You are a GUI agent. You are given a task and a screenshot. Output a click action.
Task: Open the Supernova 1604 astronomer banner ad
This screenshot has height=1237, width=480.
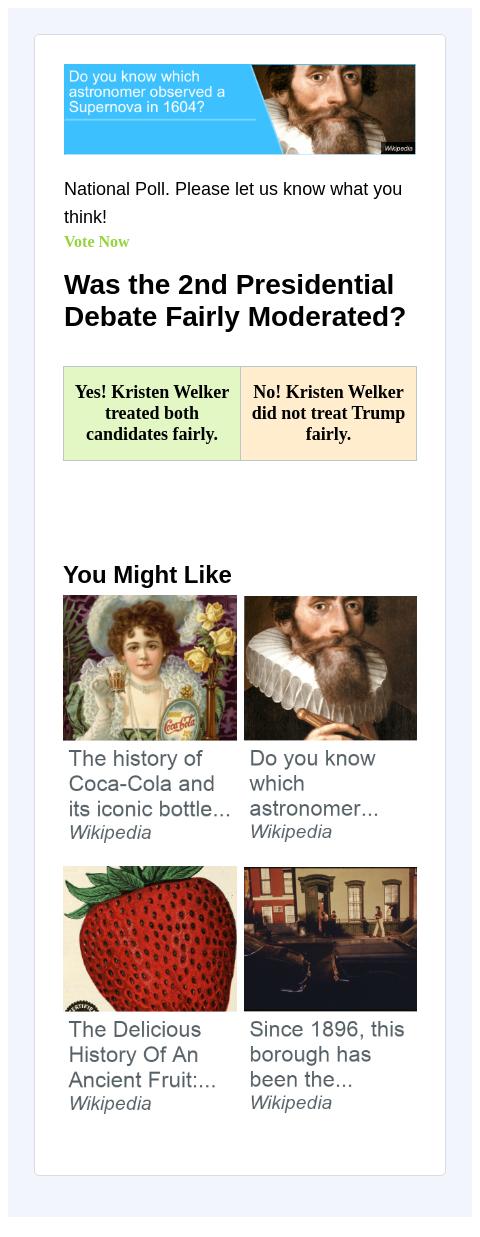point(239,110)
